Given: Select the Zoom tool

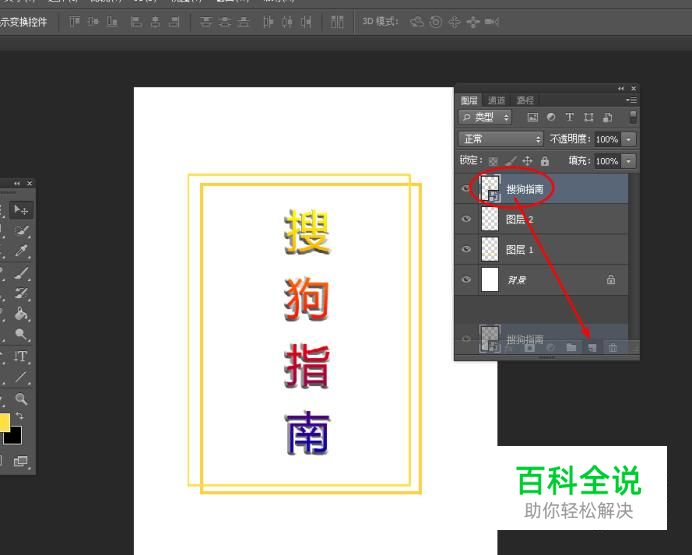Looking at the screenshot, I should [x=21, y=399].
